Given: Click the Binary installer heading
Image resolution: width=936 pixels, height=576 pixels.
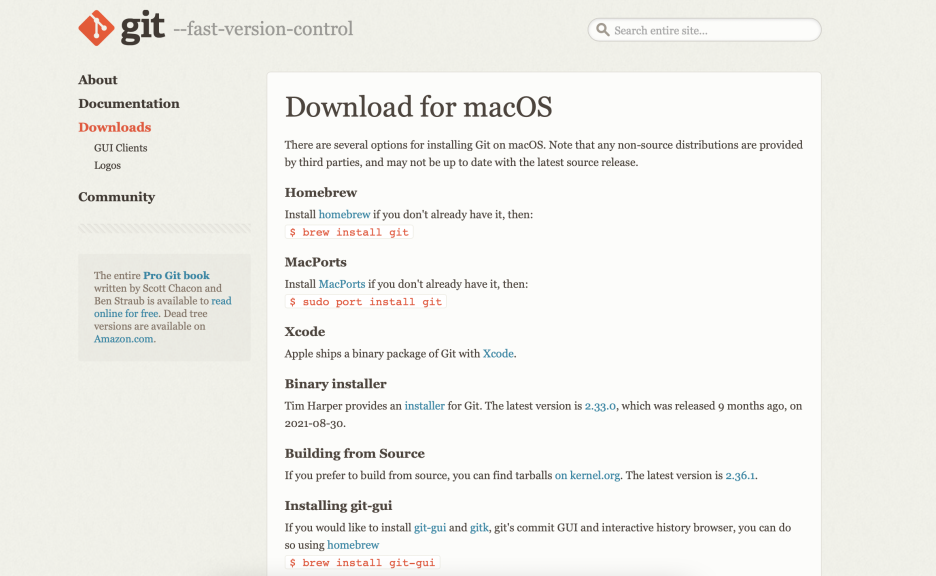Looking at the screenshot, I should pos(335,384).
